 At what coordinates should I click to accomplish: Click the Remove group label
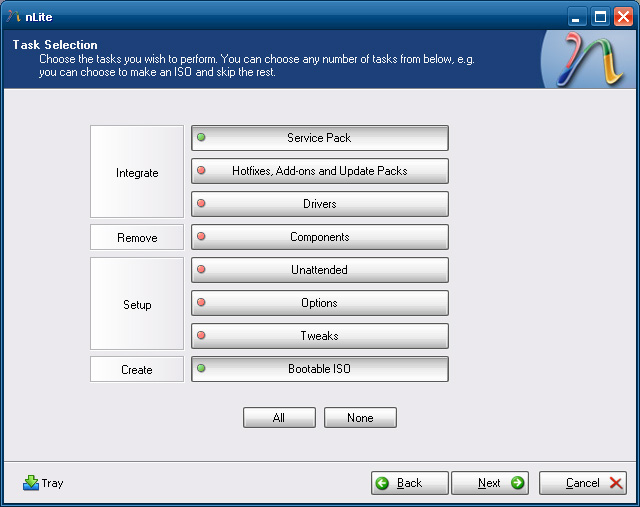click(137, 237)
